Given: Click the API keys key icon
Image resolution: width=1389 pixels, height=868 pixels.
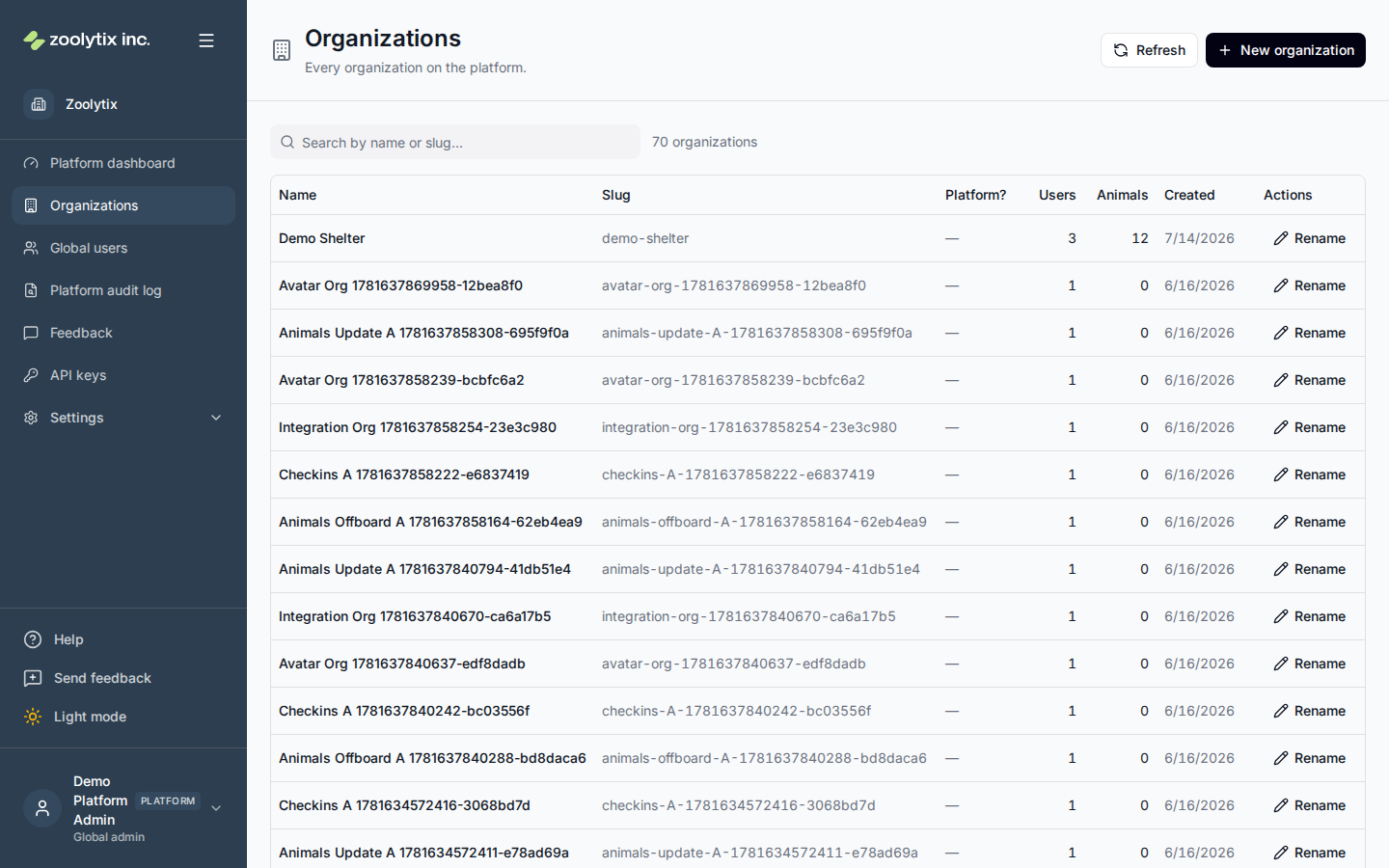Looking at the screenshot, I should 31,375.
